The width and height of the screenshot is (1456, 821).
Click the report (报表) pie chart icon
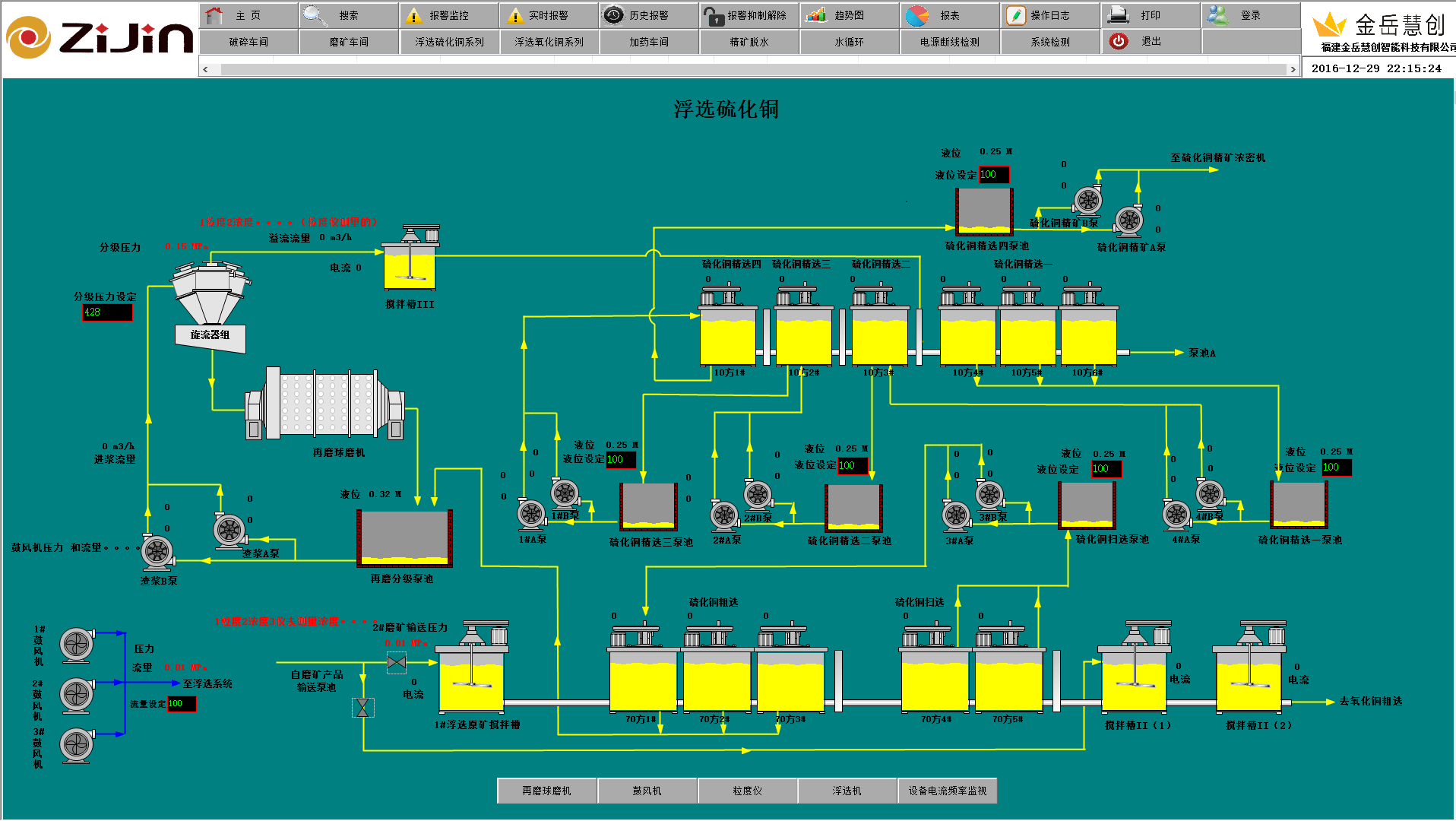tap(917, 15)
